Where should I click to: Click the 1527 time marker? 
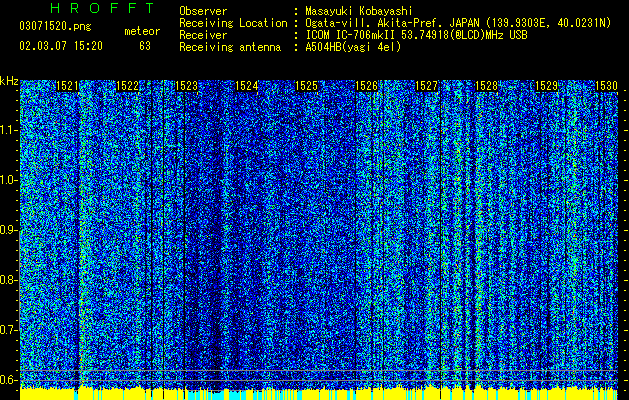426,86
